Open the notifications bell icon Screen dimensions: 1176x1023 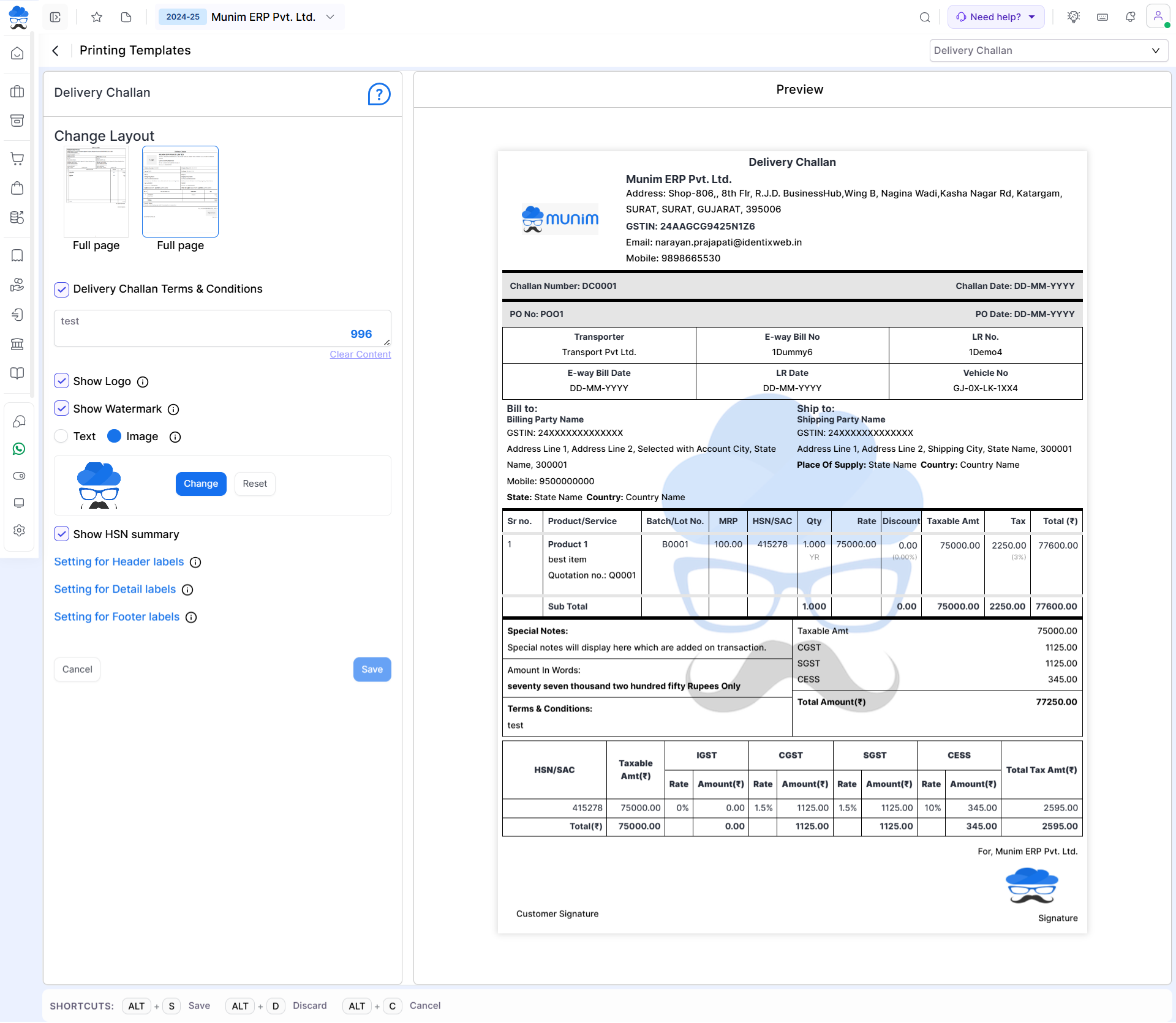pos(1131,17)
